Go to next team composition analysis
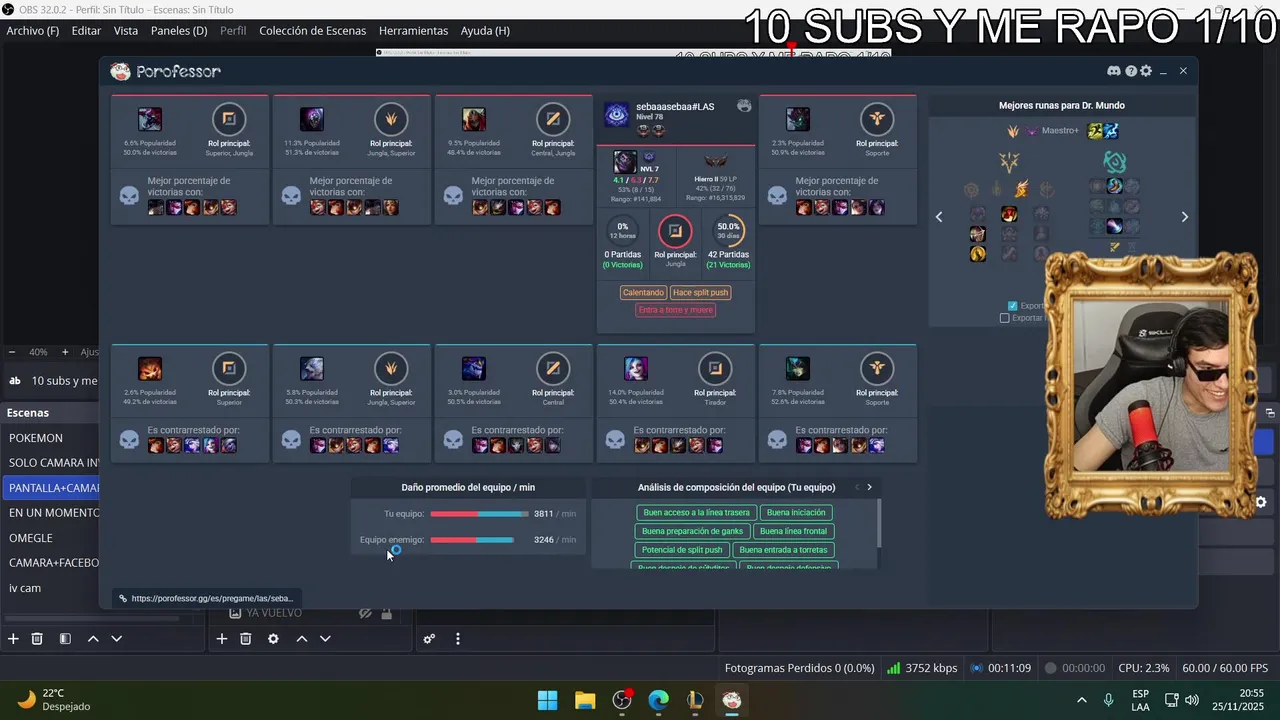Screen dimensions: 1280x720 point(869,487)
